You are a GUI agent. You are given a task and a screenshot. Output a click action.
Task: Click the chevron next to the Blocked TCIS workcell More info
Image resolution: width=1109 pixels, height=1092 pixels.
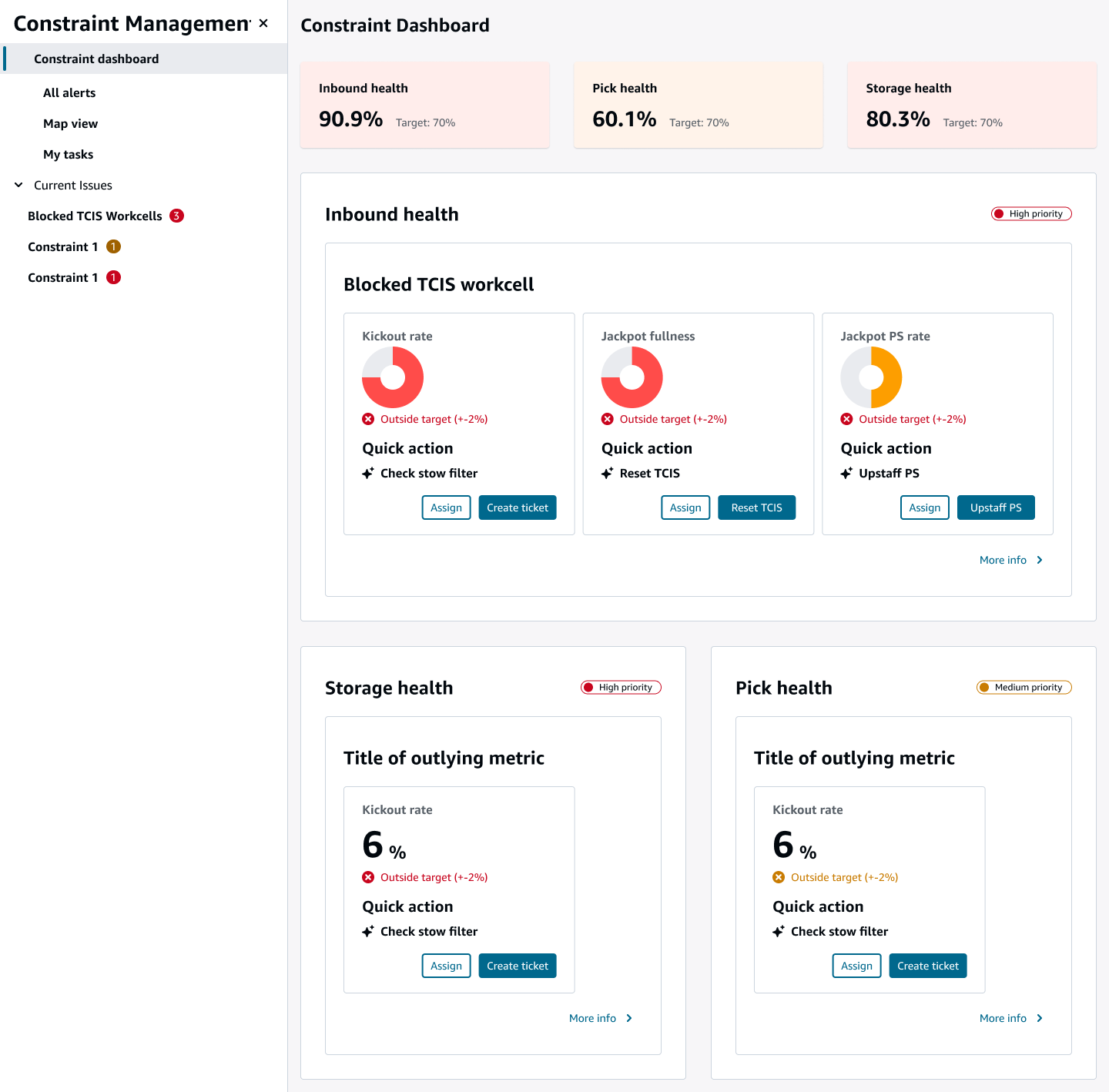pyautogui.click(x=1040, y=560)
